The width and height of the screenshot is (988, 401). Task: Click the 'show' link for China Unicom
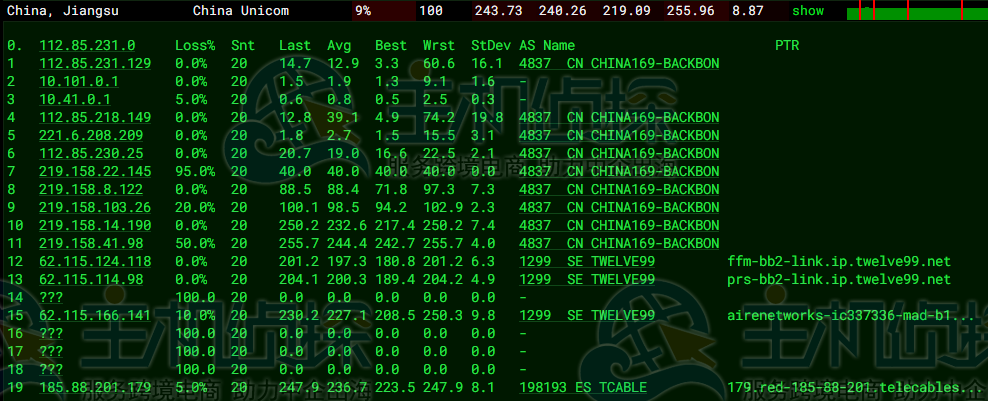click(x=808, y=11)
